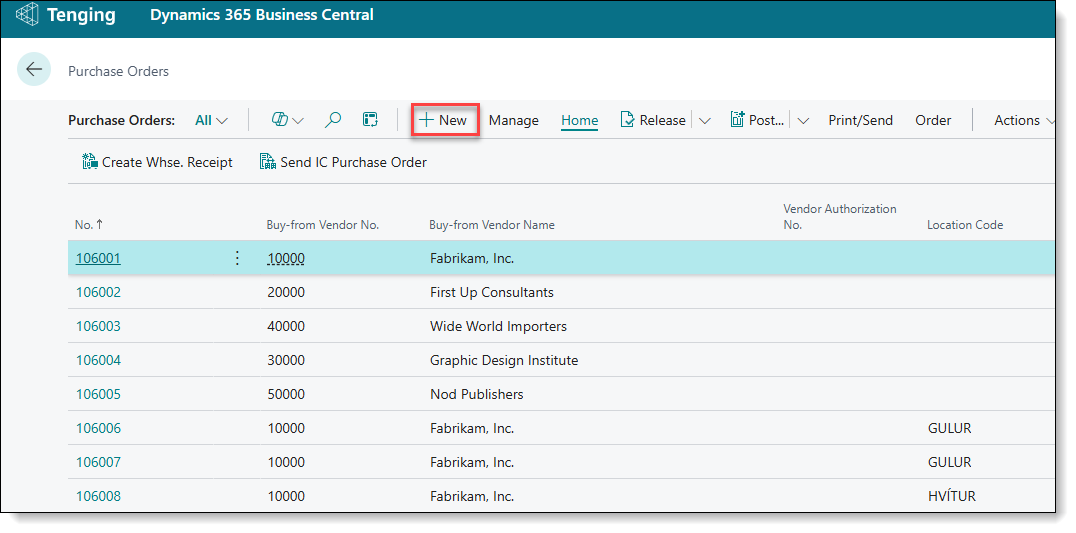Select the First Up Consultants cell
1076x533 pixels.
coord(491,292)
